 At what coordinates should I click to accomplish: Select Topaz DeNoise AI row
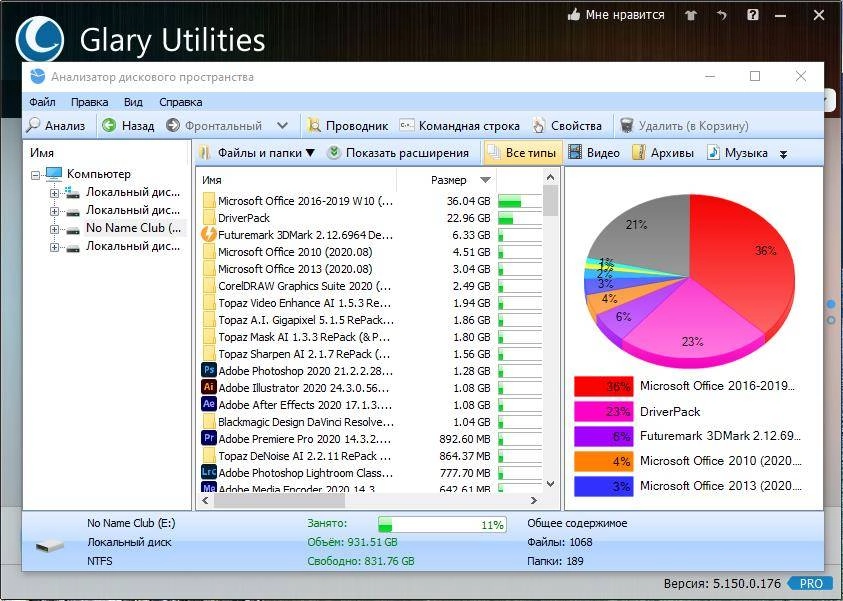pyautogui.click(x=371, y=456)
